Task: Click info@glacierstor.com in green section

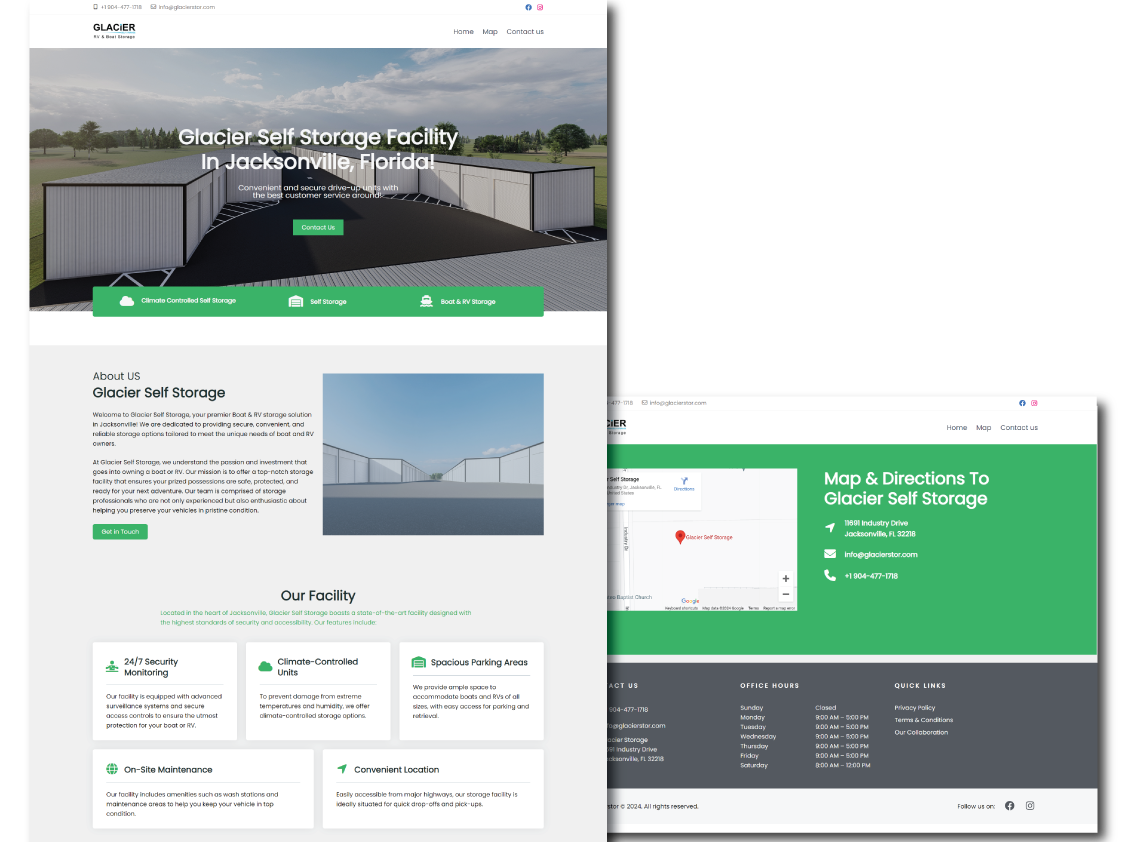Action: click(x=881, y=554)
